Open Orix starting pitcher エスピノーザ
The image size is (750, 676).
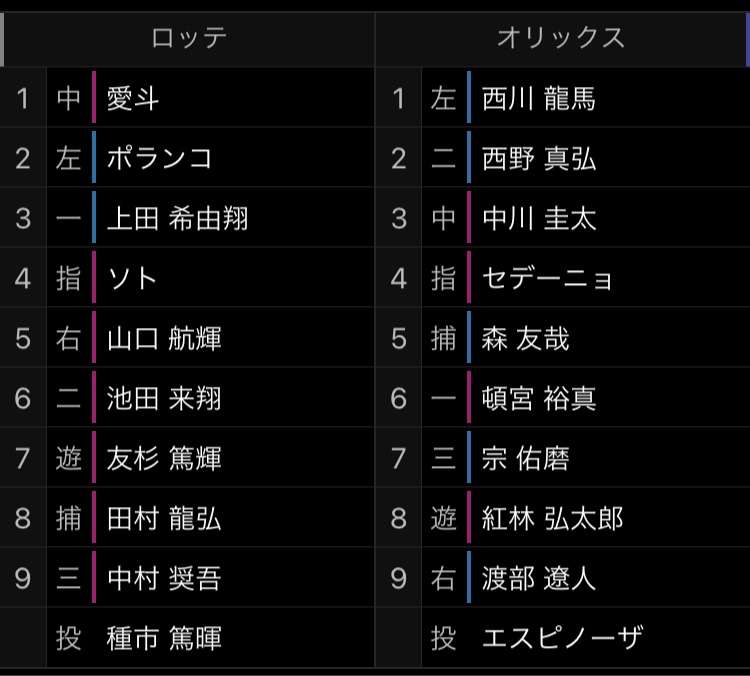pos(562,638)
